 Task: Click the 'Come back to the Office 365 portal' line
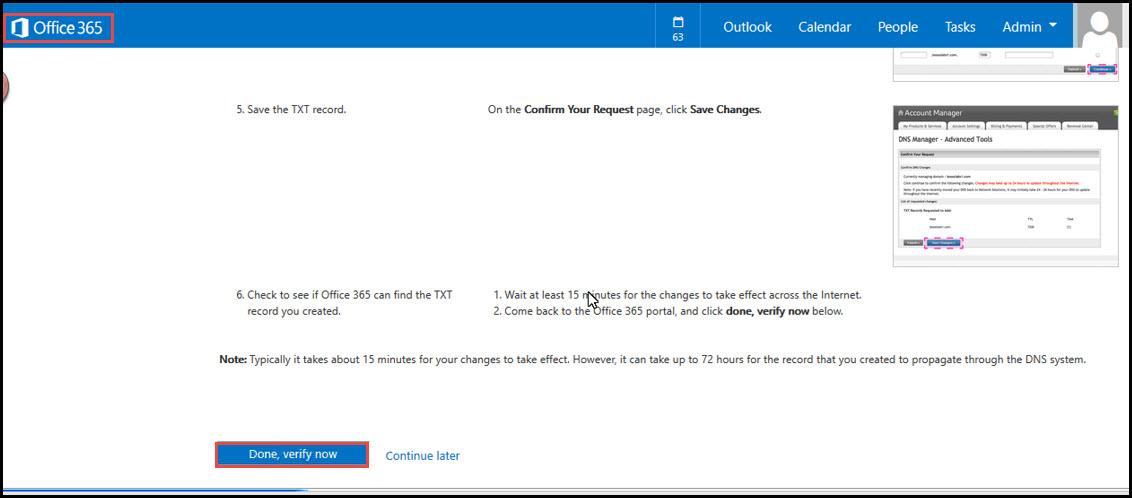(x=668, y=312)
